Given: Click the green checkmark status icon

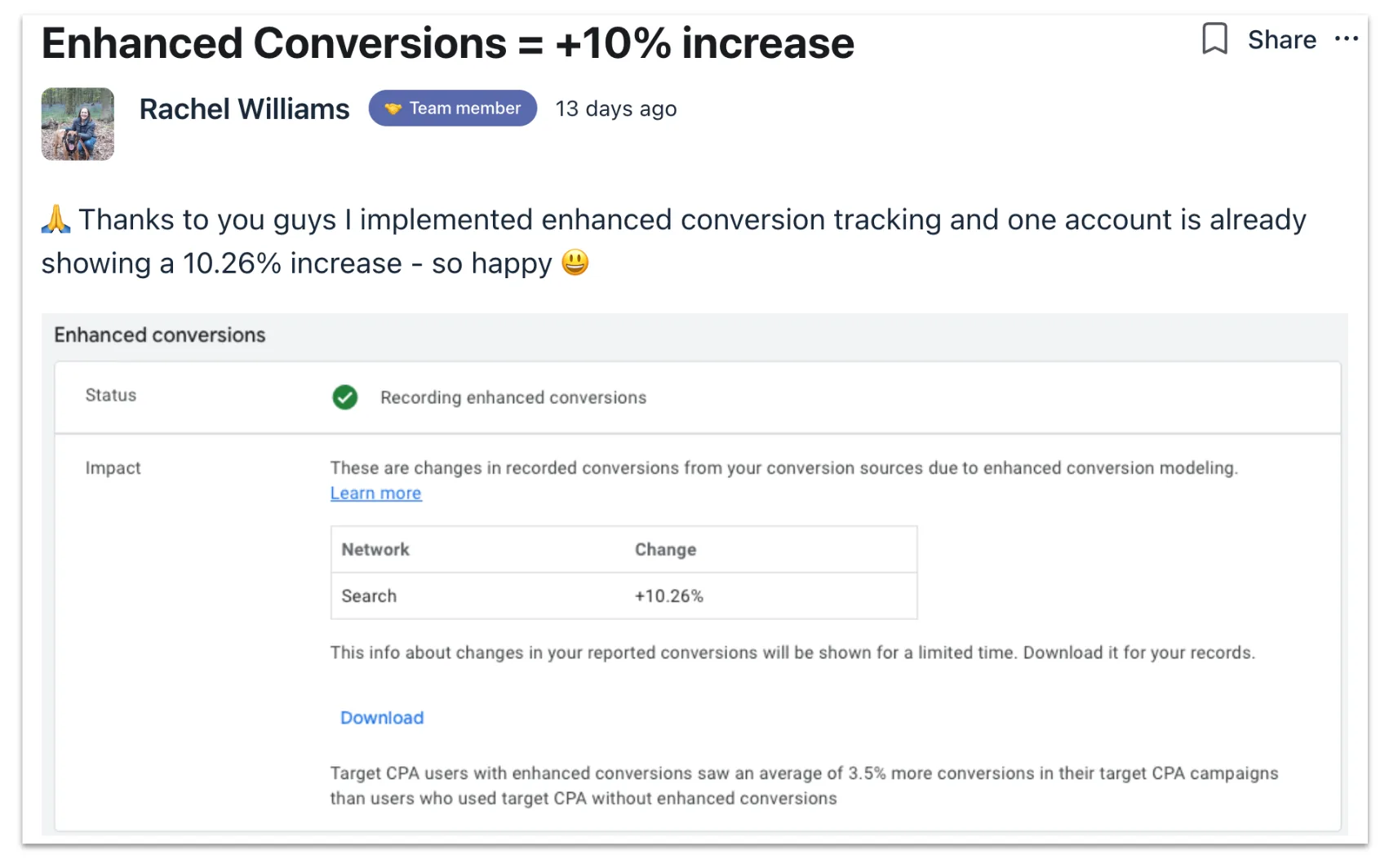Looking at the screenshot, I should [345, 397].
